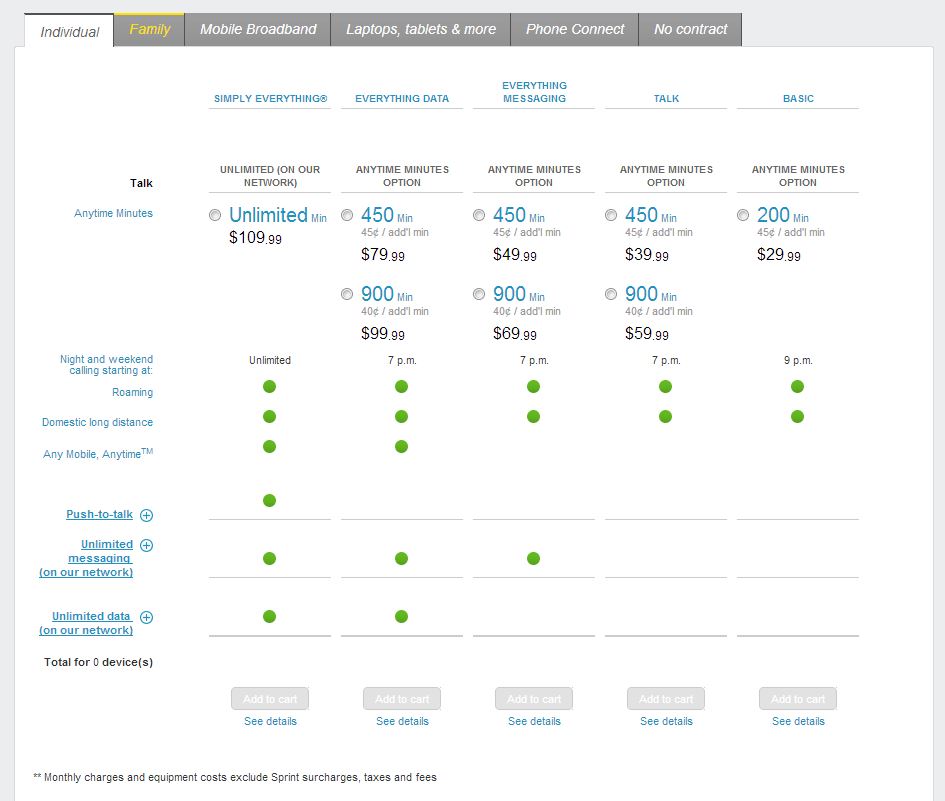Expand the Push-to-talk plus icon
Image resolution: width=945 pixels, height=801 pixels.
[x=147, y=515]
